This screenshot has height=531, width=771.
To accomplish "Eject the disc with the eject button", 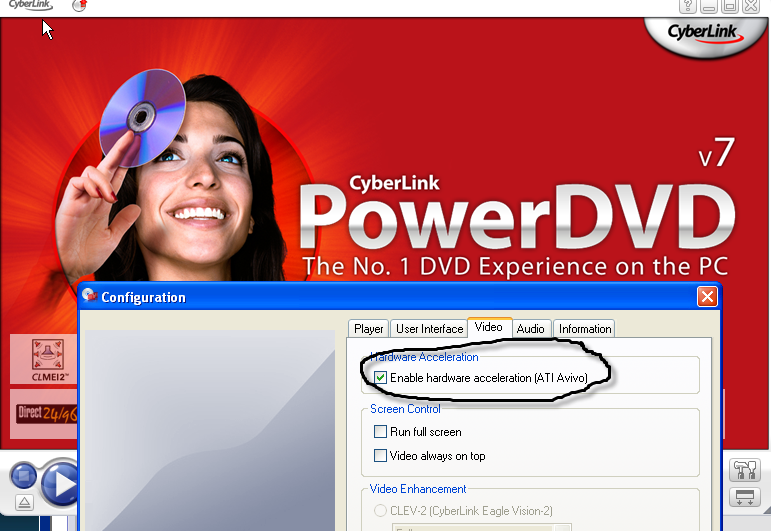I will tap(24, 502).
